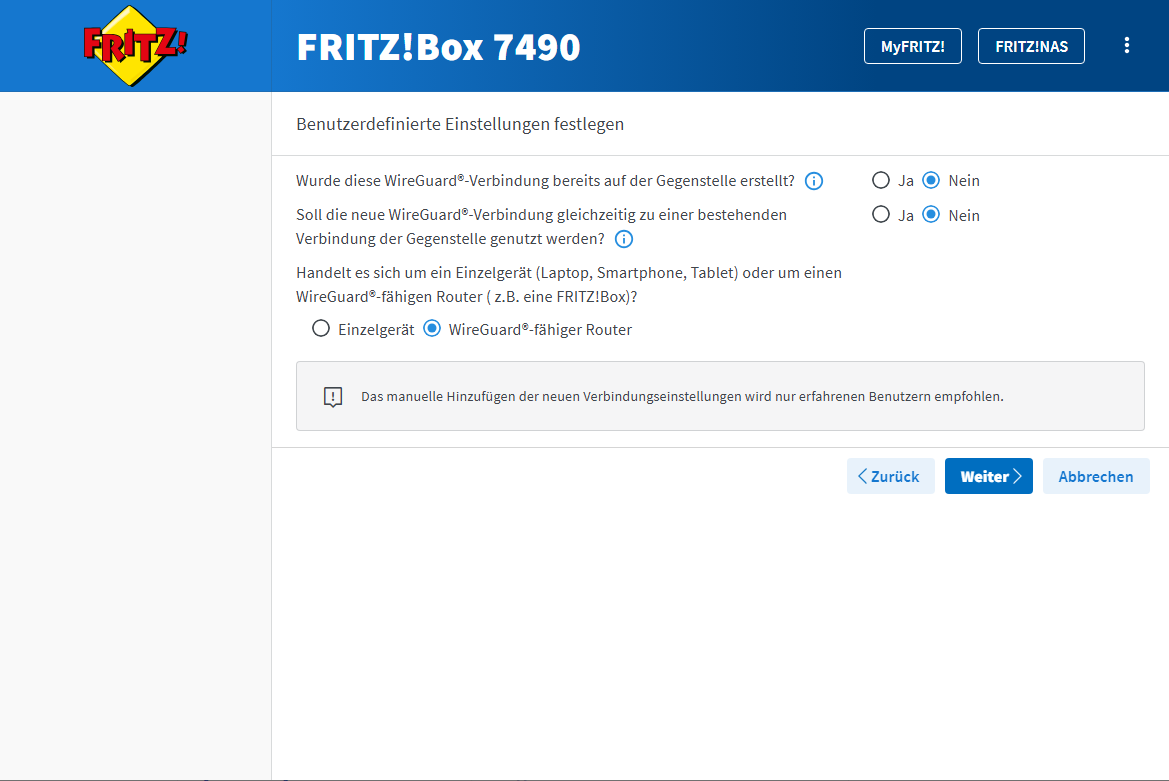Show info about simultaneous use with existing connection

click(x=624, y=239)
